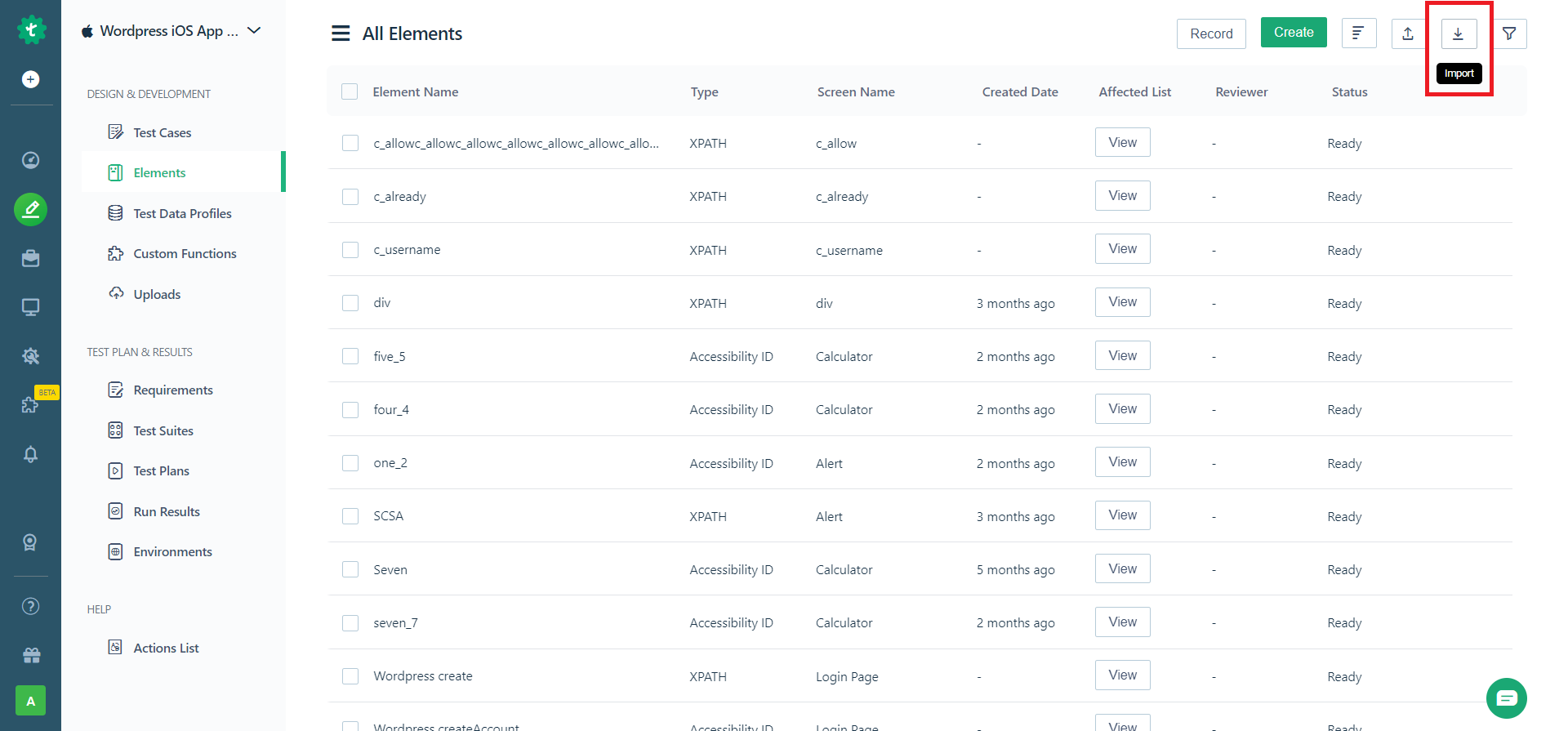Click the export upload arrow icon
Viewport: 1568px width, 731px height.
pos(1408,33)
